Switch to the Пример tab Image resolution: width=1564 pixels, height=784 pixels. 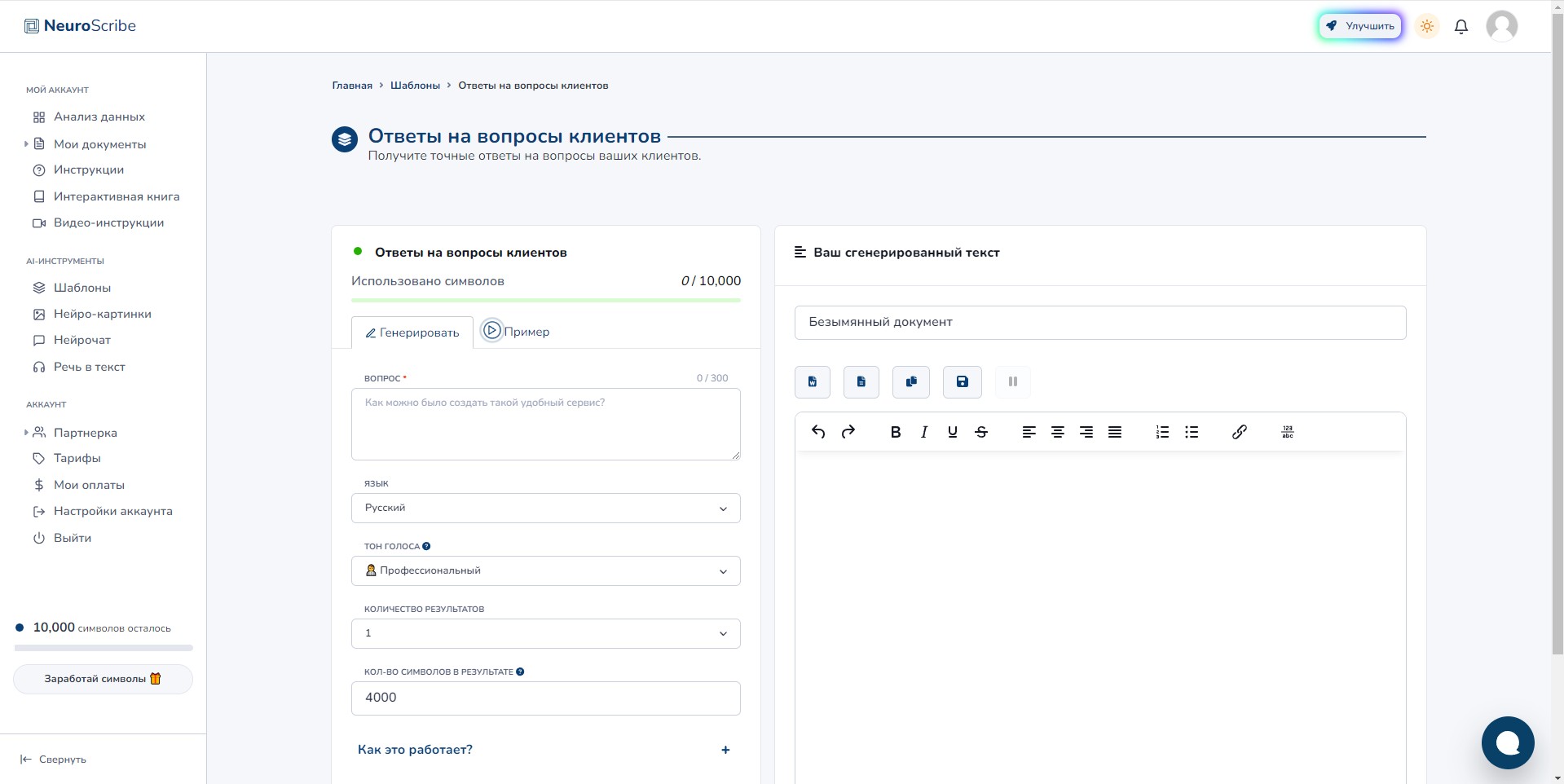516,331
